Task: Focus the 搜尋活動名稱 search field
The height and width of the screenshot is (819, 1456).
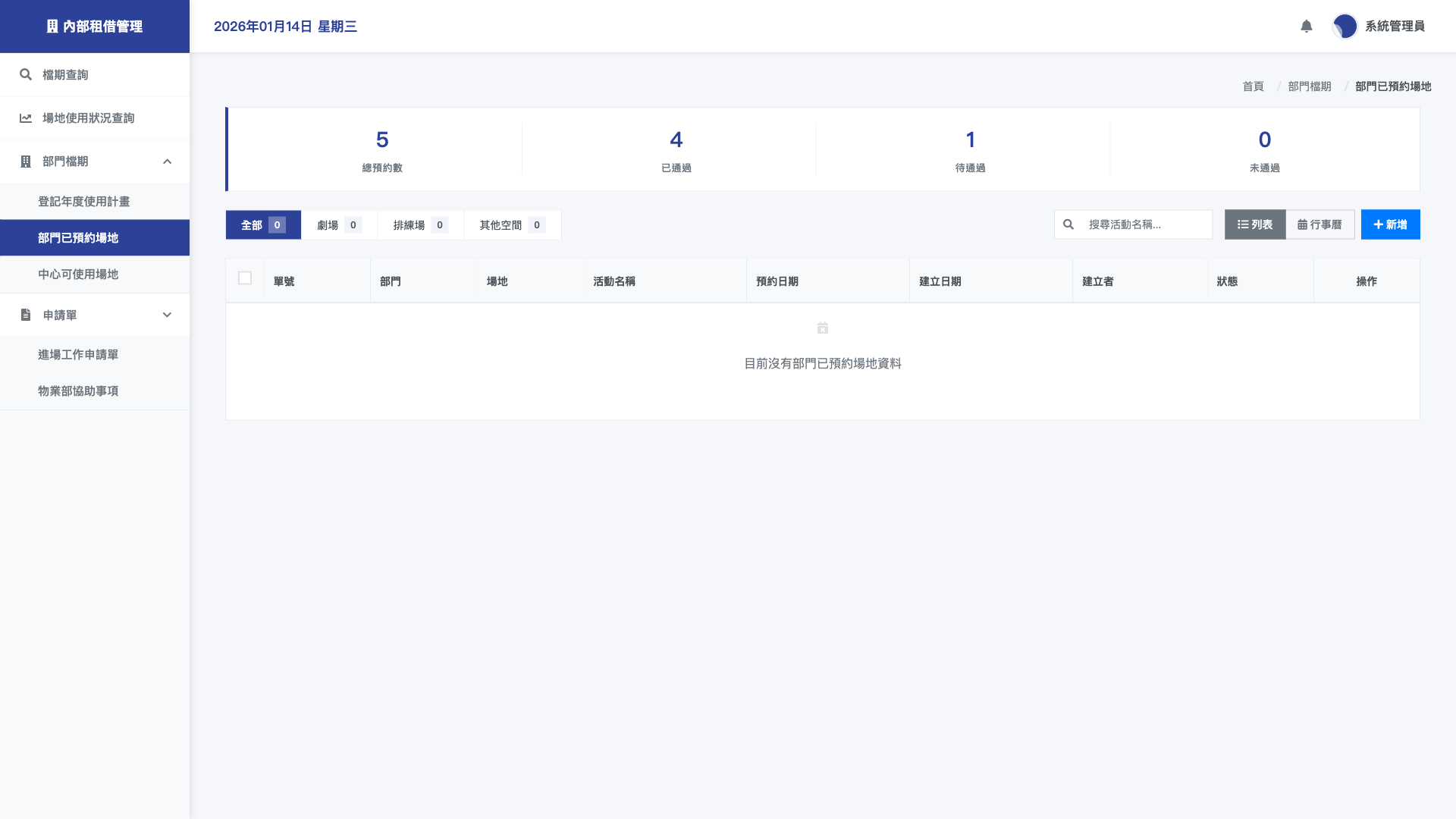Action: (1145, 224)
